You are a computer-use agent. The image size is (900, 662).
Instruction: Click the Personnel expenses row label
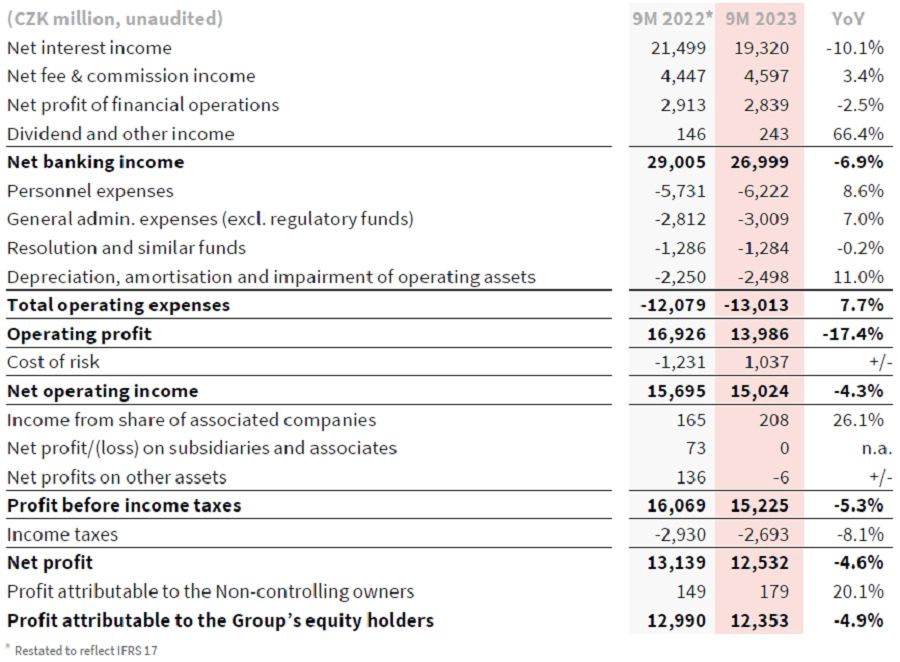point(90,191)
